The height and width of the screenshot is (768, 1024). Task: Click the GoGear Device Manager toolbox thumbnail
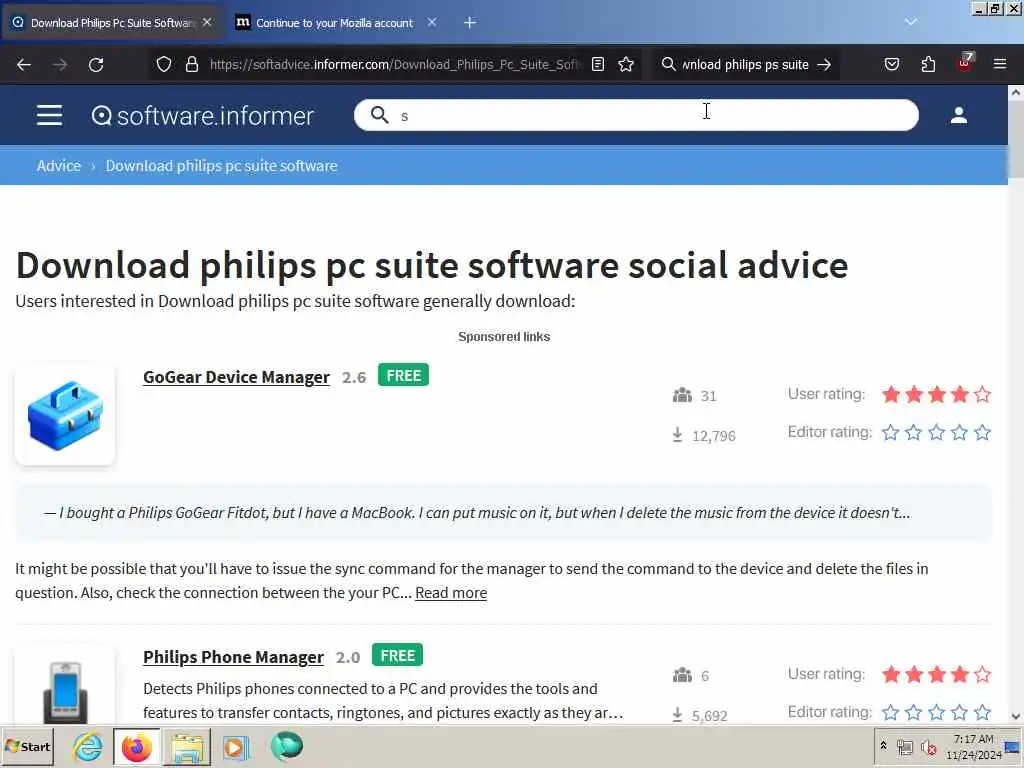coord(65,415)
